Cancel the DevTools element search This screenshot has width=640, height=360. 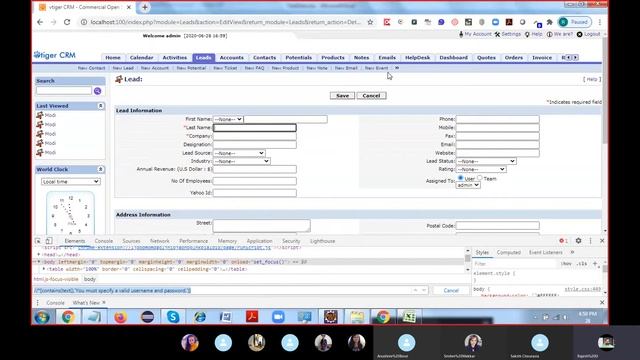(x=451, y=290)
